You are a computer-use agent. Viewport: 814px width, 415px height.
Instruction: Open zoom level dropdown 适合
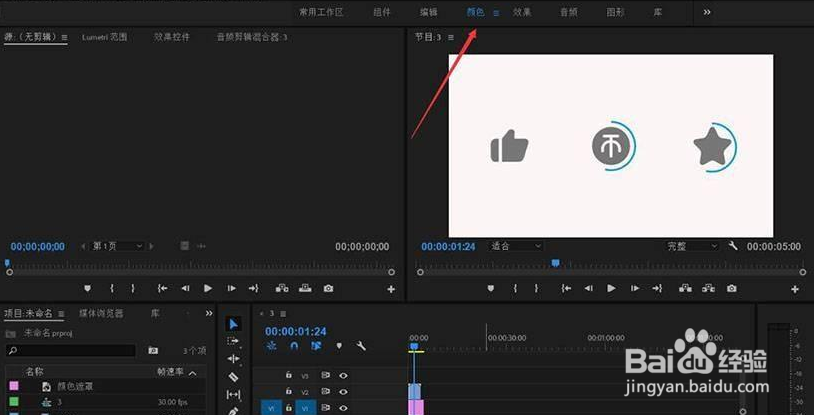515,246
